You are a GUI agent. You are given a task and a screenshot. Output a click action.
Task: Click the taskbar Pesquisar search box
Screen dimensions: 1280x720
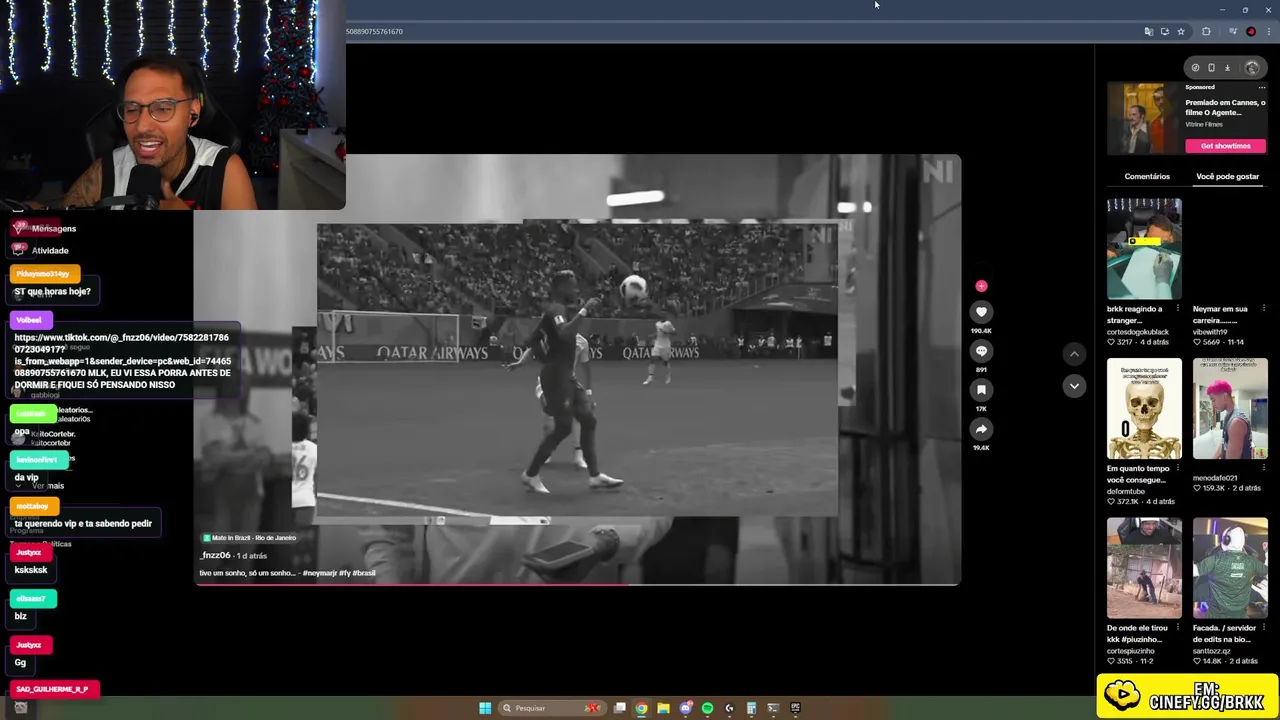[x=551, y=708]
